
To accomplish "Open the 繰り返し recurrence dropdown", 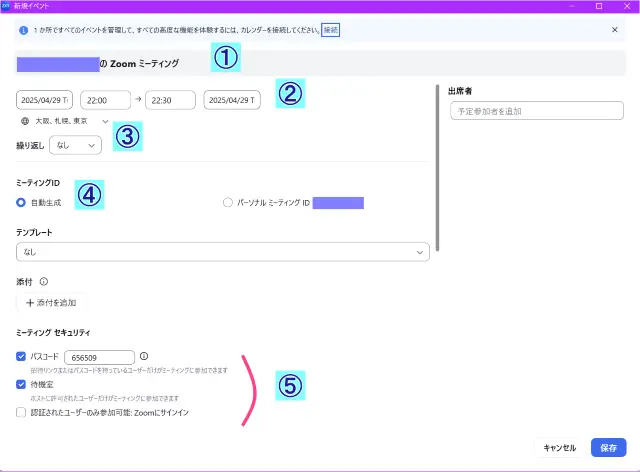I will pos(76,145).
